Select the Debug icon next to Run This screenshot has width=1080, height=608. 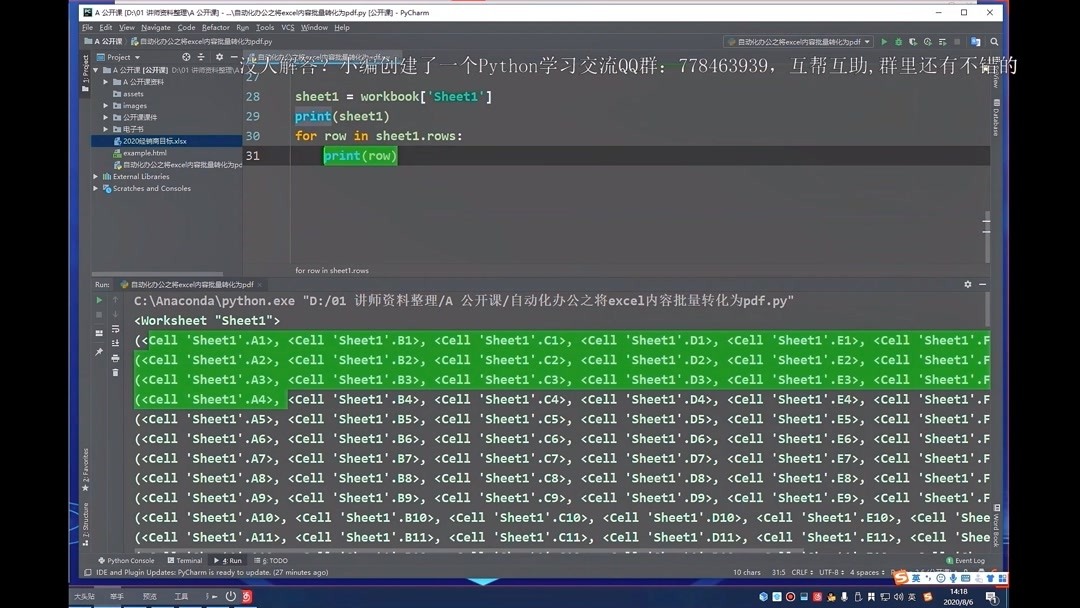pos(901,42)
